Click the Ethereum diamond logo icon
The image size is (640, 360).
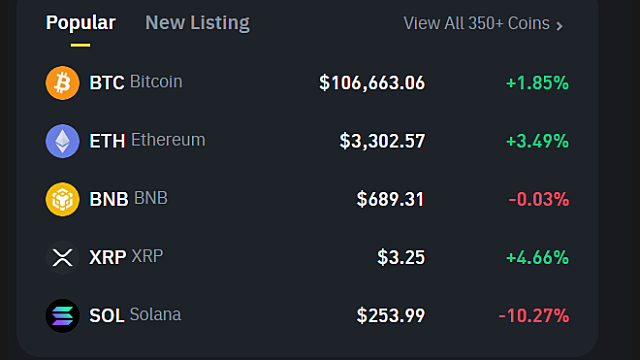[x=62, y=141]
